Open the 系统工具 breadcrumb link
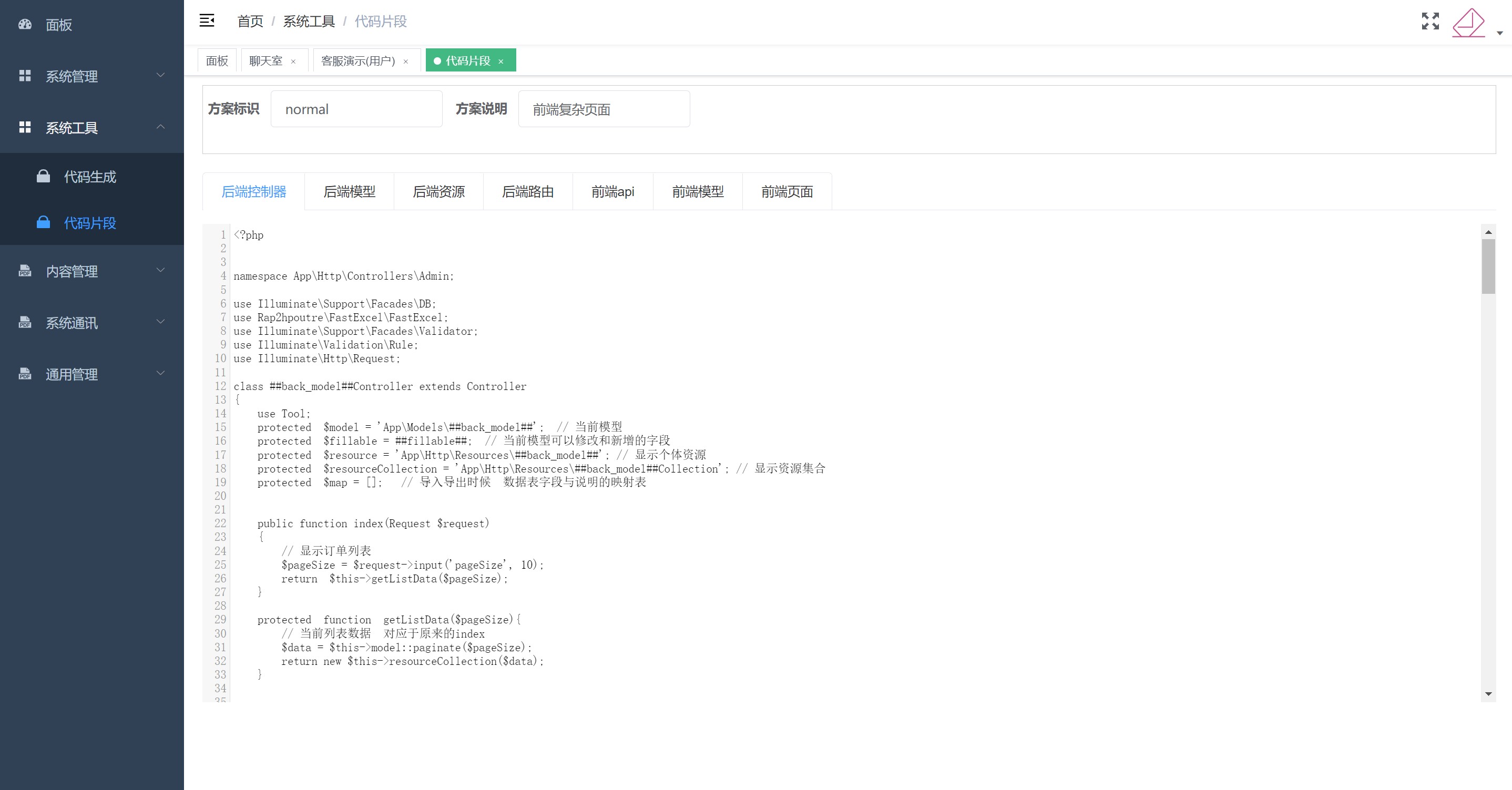Viewport: 1512px width, 790px height. tap(309, 22)
